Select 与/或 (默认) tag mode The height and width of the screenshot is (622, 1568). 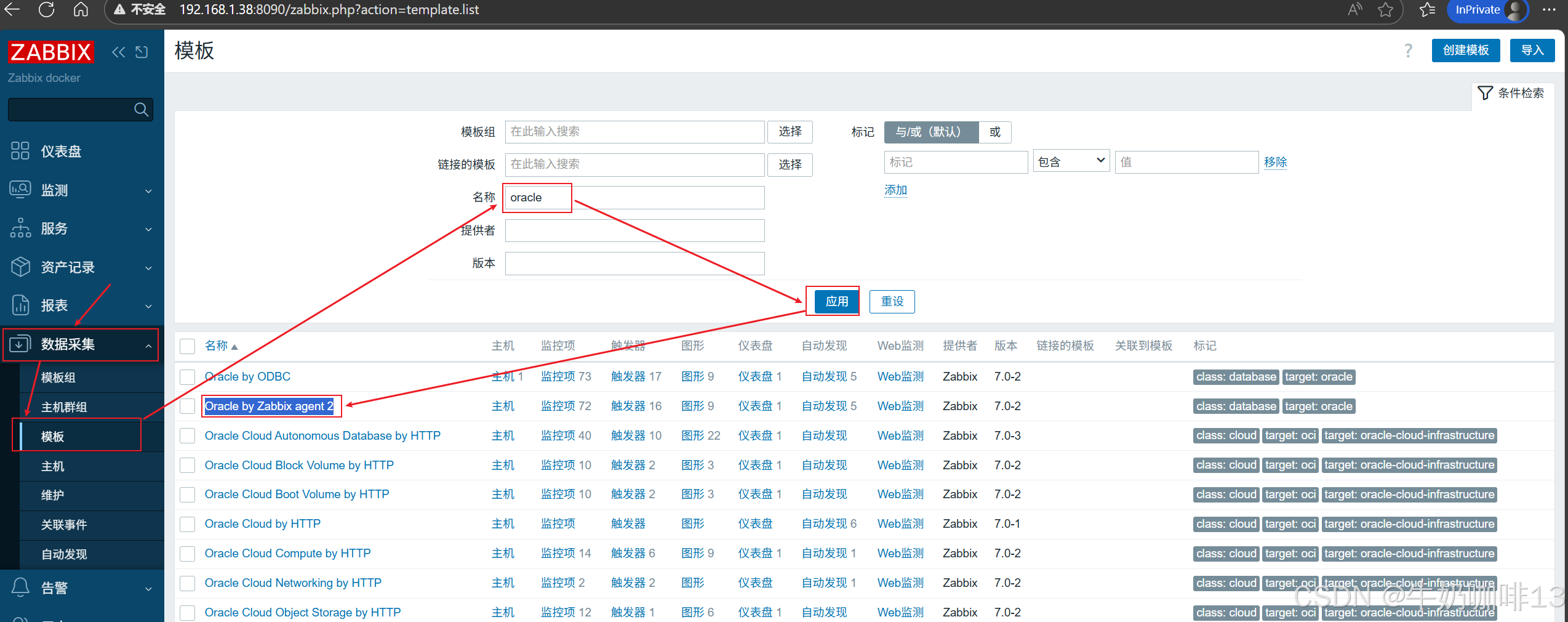pyautogui.click(x=931, y=132)
